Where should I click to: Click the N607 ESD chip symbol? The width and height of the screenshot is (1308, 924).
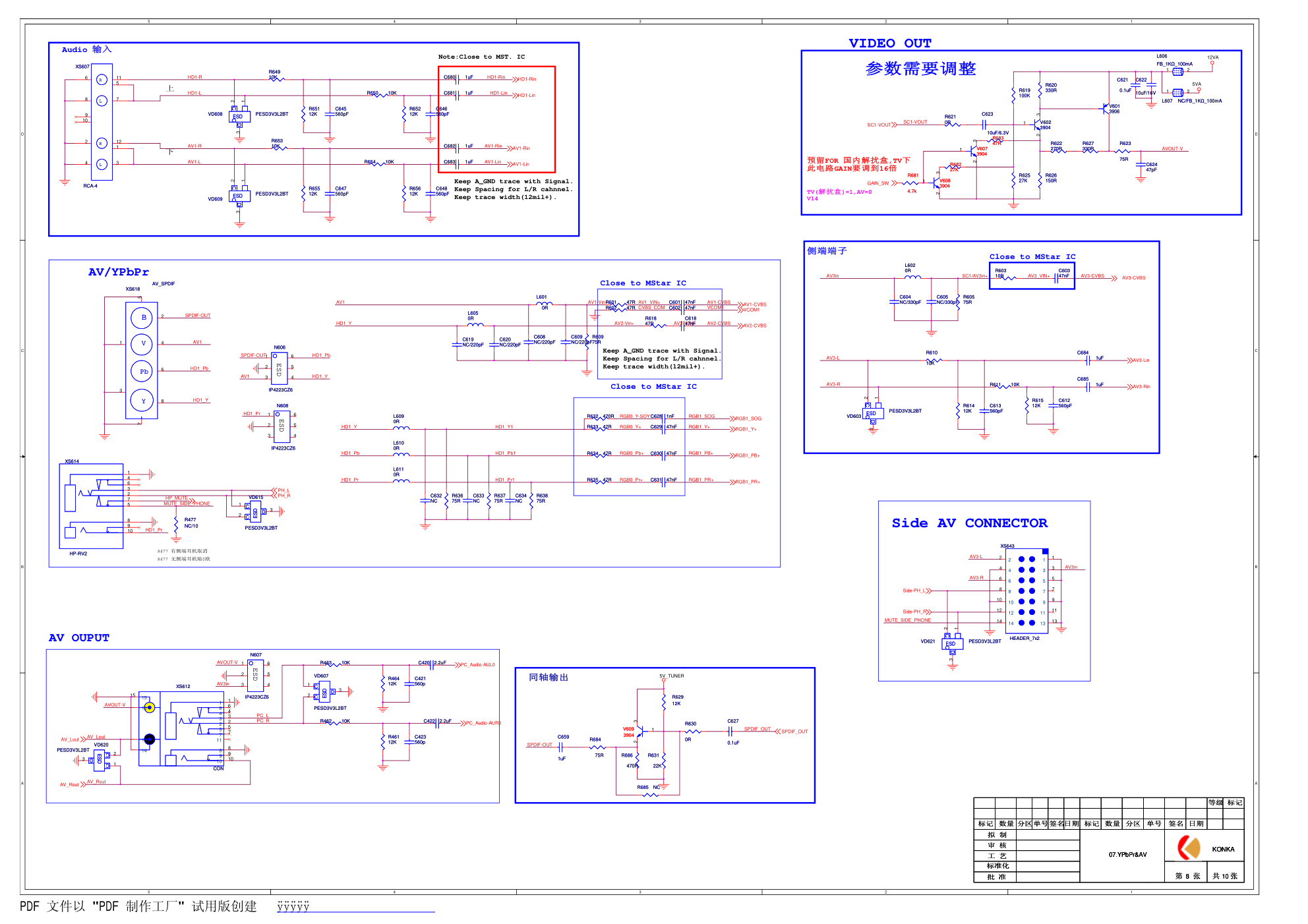click(256, 675)
